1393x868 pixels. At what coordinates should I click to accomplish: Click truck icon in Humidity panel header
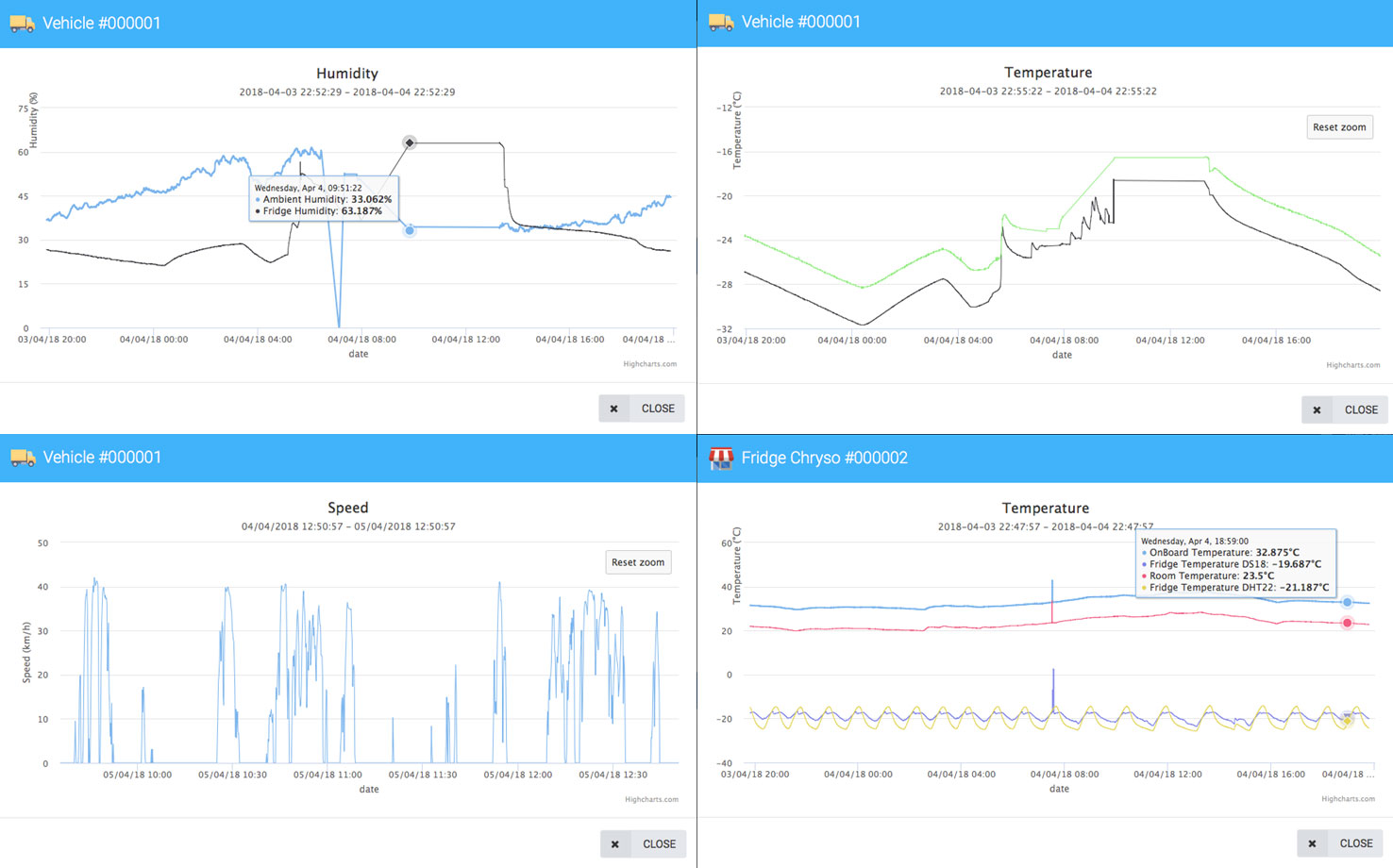23,24
